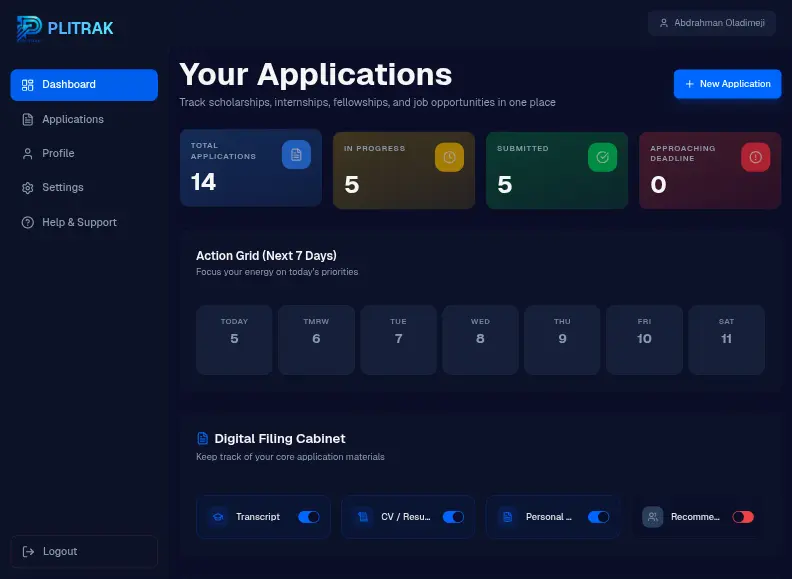The height and width of the screenshot is (579, 792).
Task: Click the user icon beside Abdrahman Oladimeji
Action: [664, 23]
